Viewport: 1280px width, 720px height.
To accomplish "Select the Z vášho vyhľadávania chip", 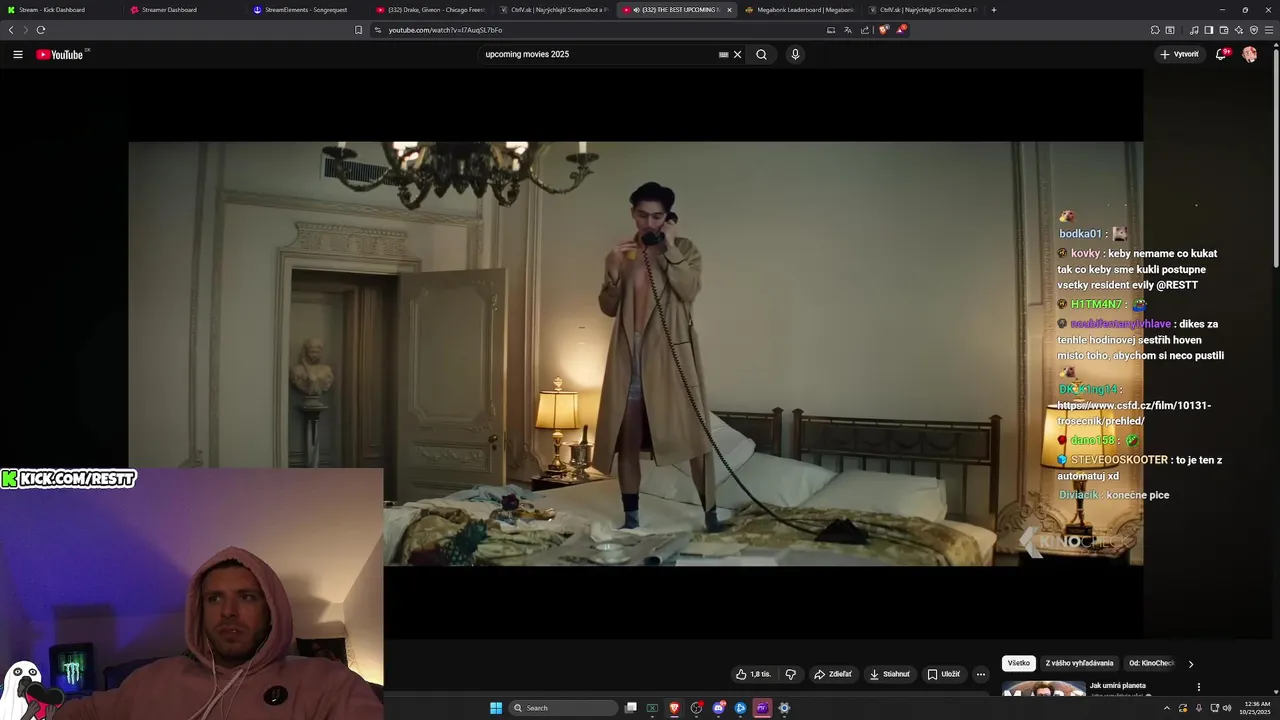I will (1079, 663).
